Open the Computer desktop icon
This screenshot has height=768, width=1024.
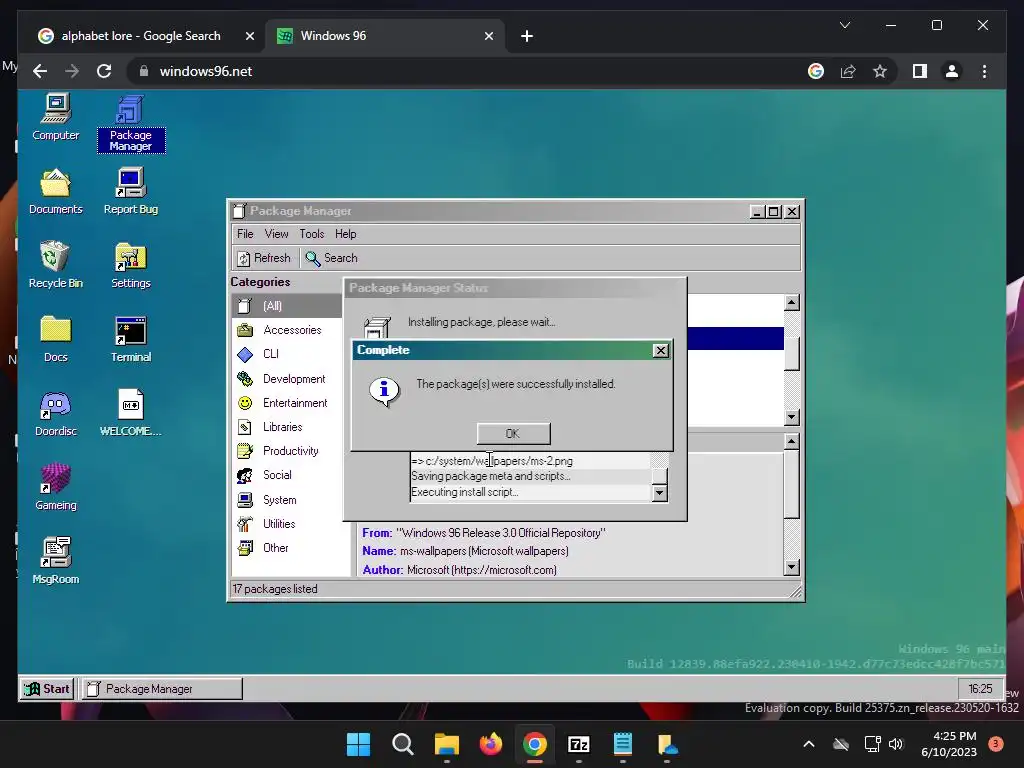pos(56,118)
